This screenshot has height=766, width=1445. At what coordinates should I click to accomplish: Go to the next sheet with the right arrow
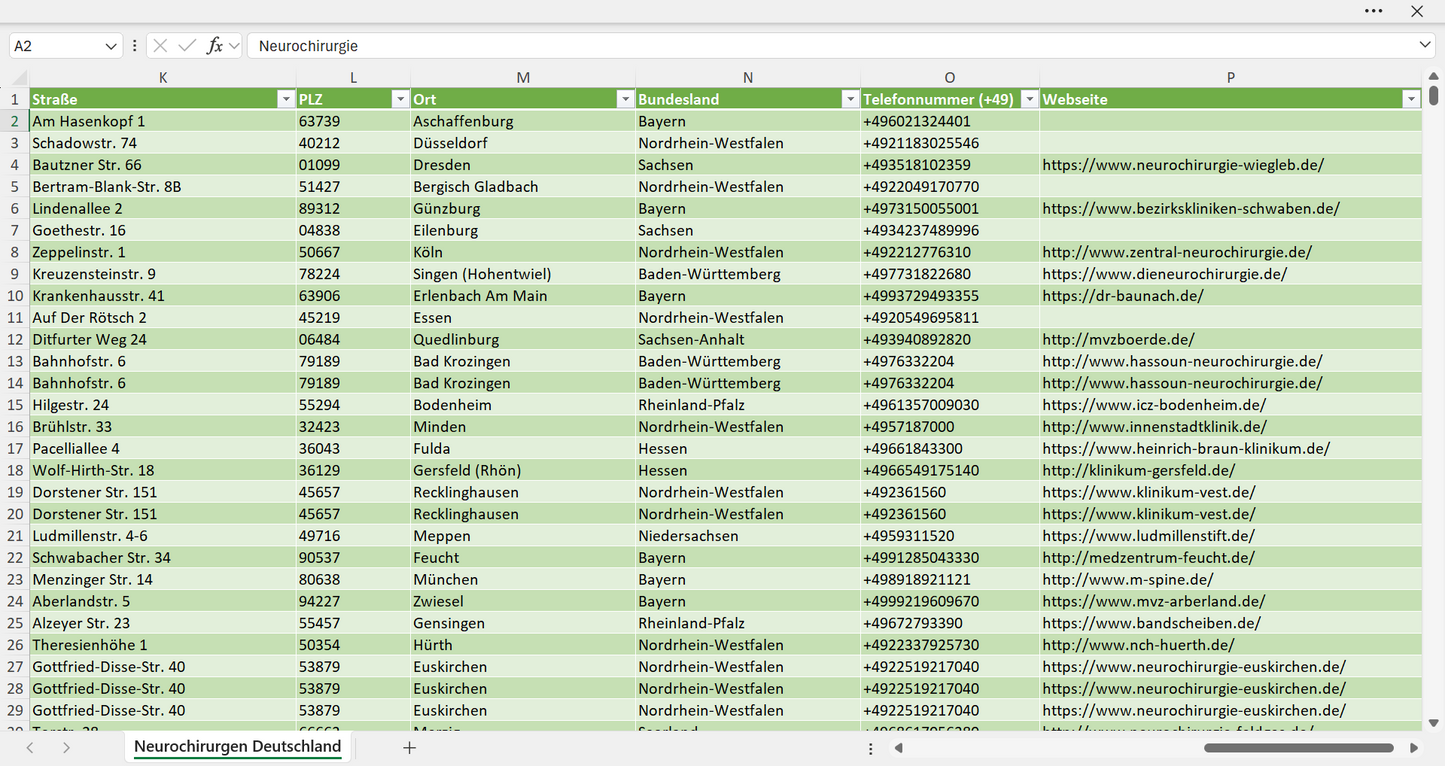(66, 748)
